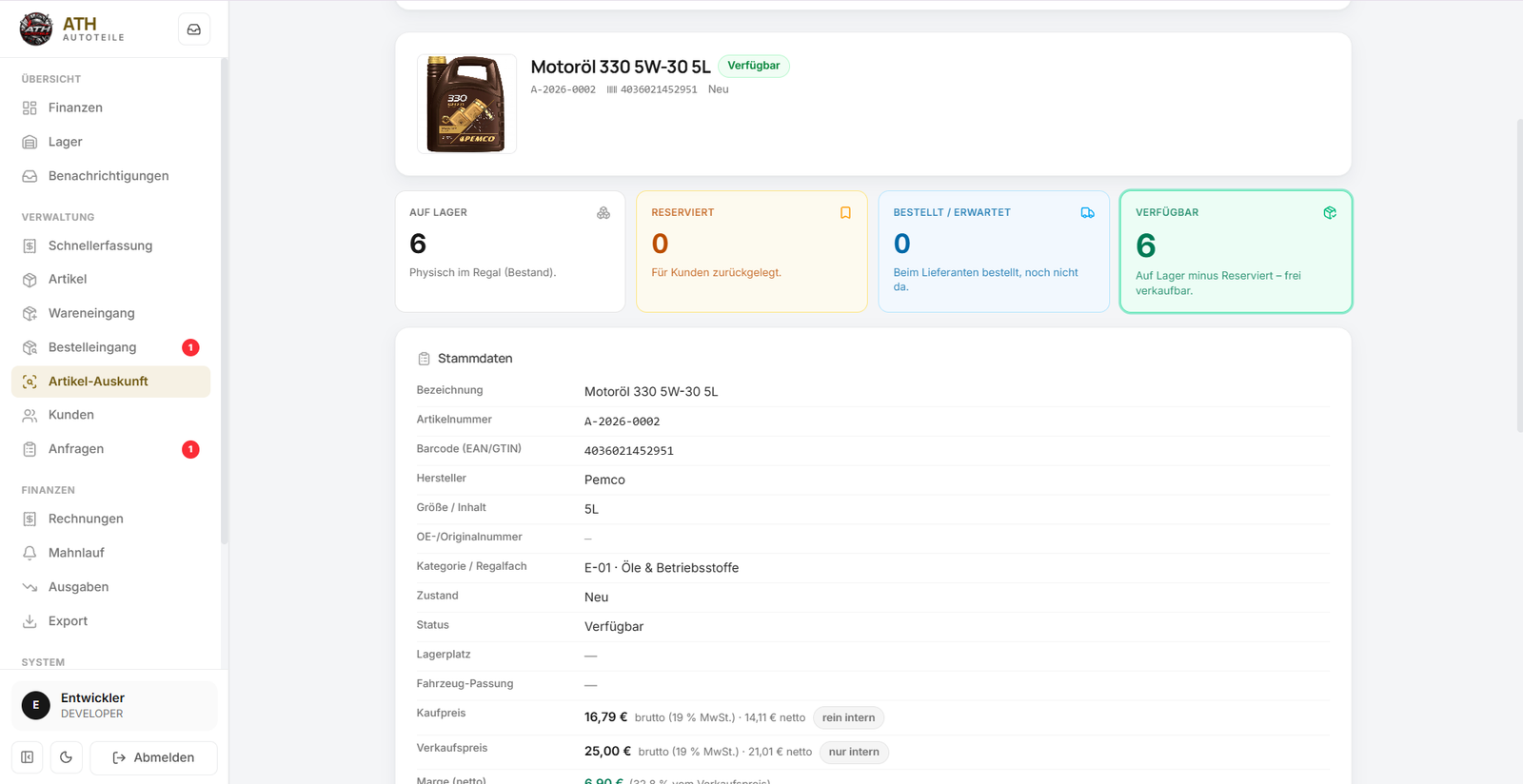1523x784 pixels.
Task: Go to Rechnungen
Action: 110,519
